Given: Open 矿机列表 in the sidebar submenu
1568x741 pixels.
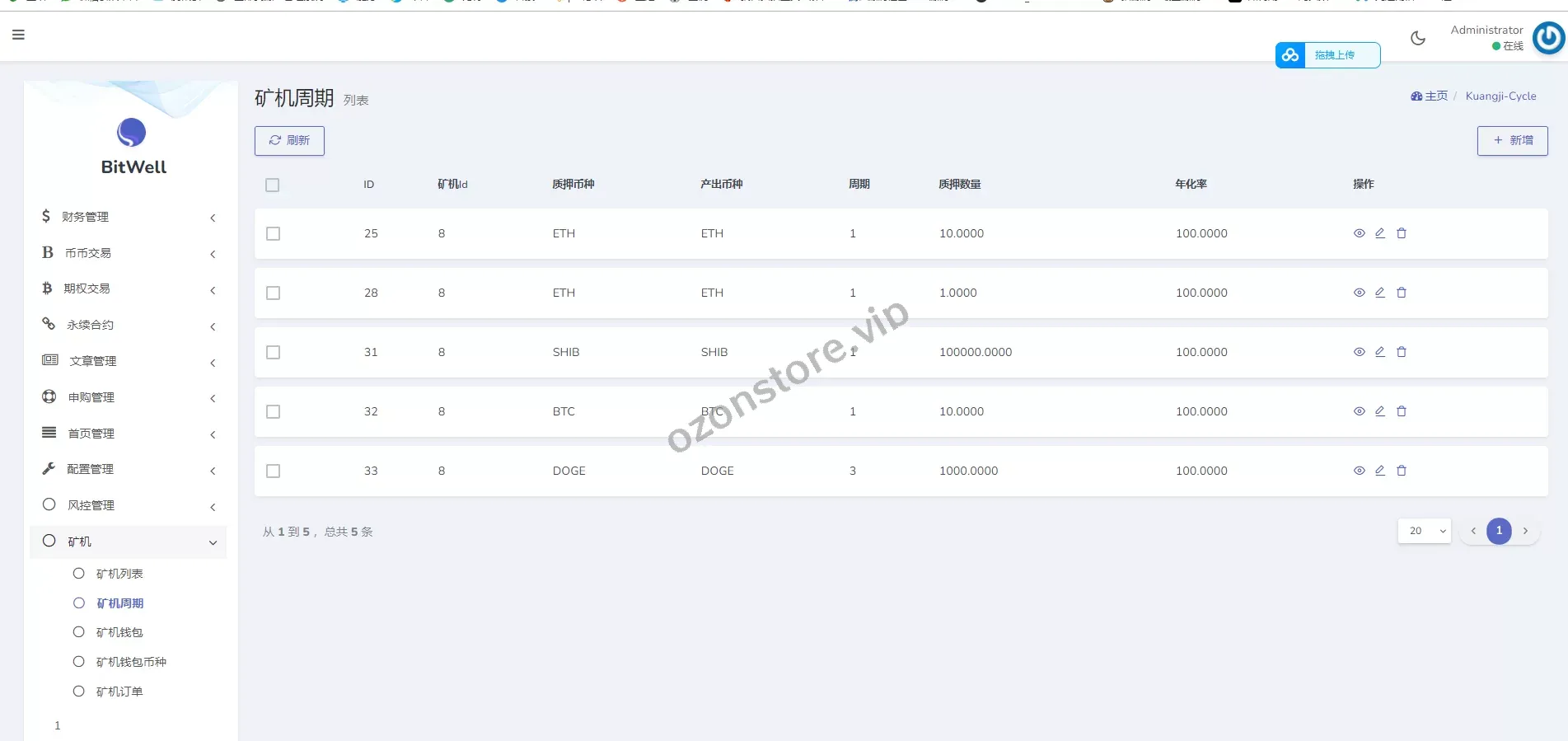Looking at the screenshot, I should pyautogui.click(x=119, y=574).
